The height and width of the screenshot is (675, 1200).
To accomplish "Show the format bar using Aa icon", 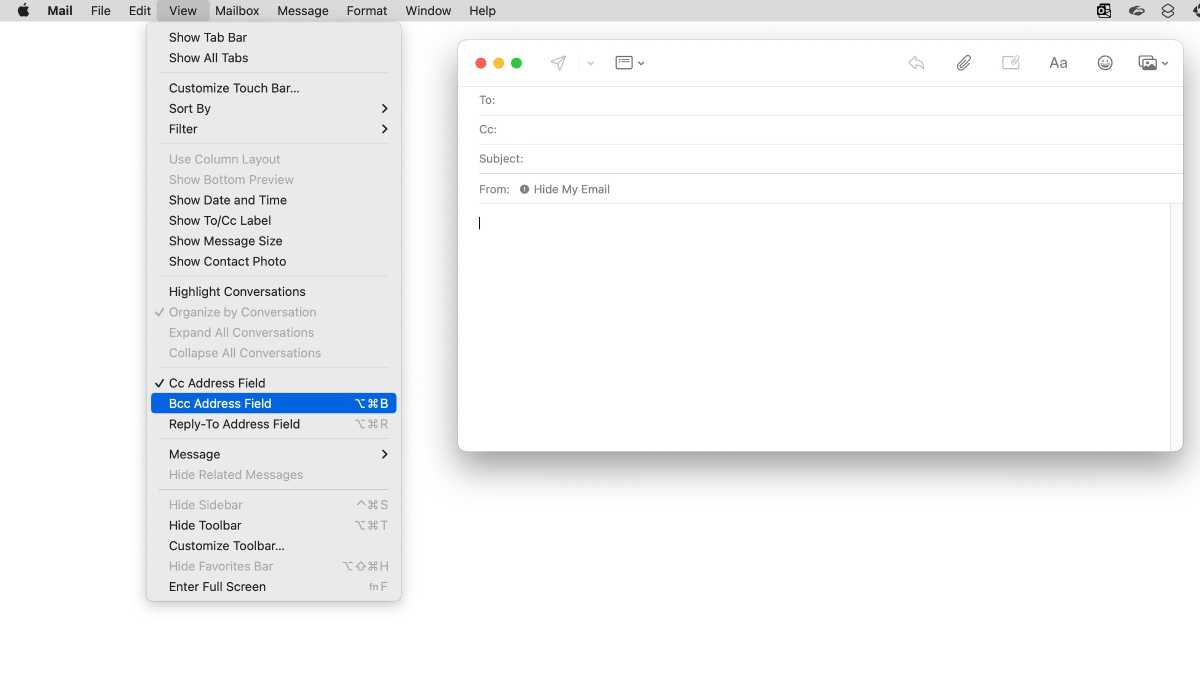I will tap(1058, 63).
